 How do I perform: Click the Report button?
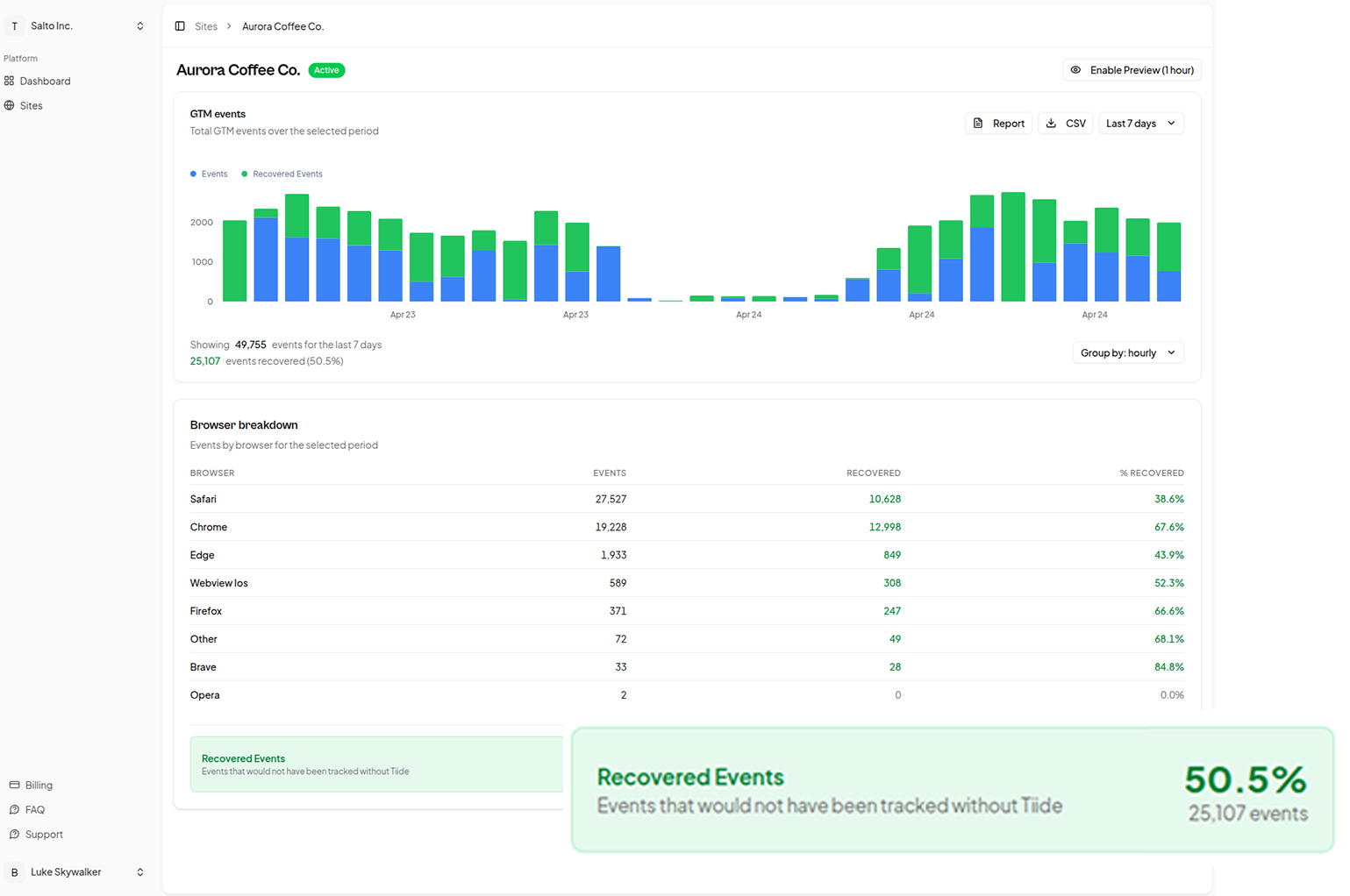click(998, 124)
